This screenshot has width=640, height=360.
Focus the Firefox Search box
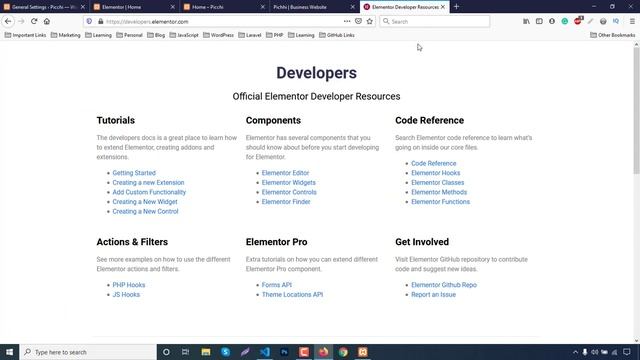click(x=434, y=21)
